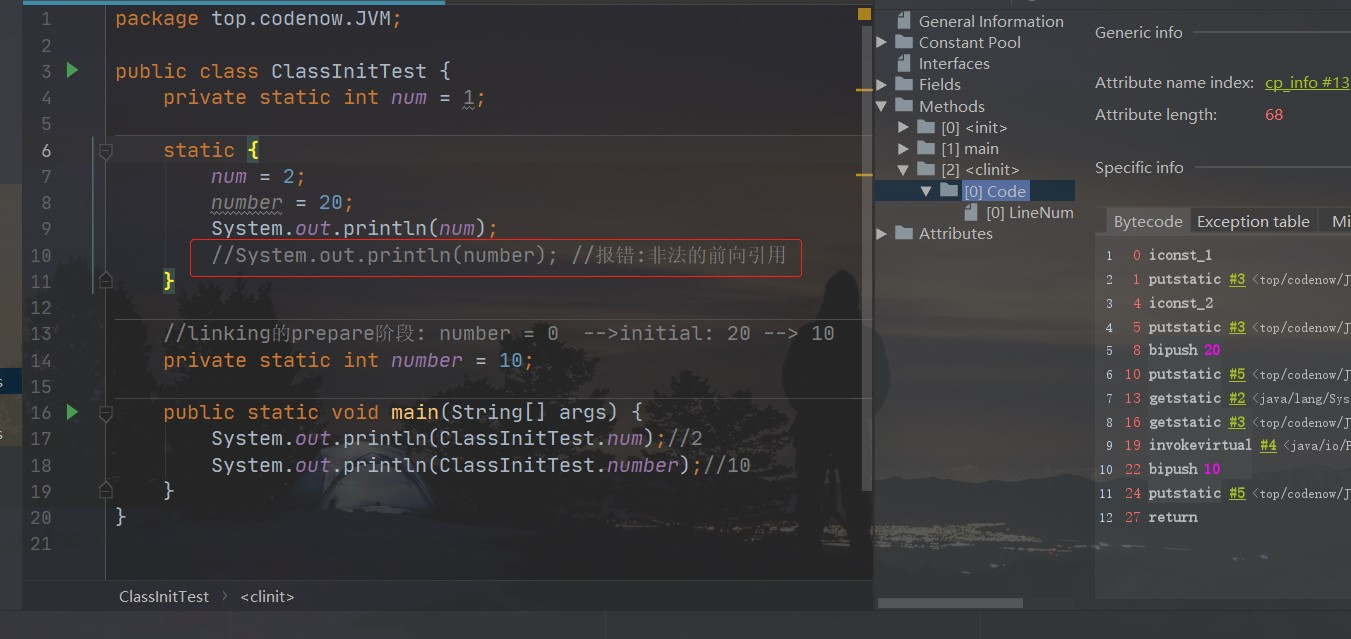Switch to the Exception table tab
Image resolution: width=1351 pixels, height=639 pixels.
click(1253, 222)
